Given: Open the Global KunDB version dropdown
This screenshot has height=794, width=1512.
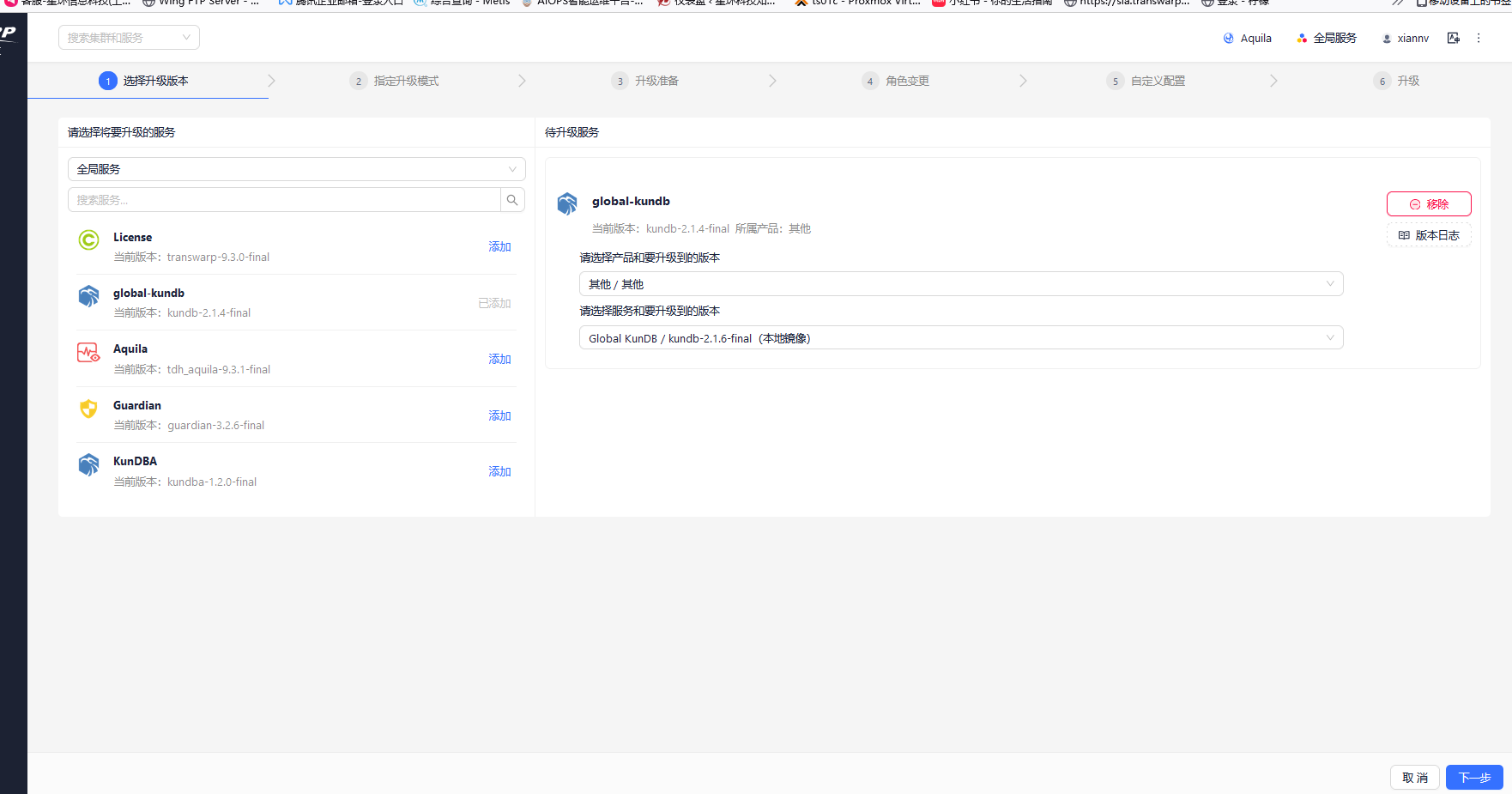Looking at the screenshot, I should click(960, 337).
